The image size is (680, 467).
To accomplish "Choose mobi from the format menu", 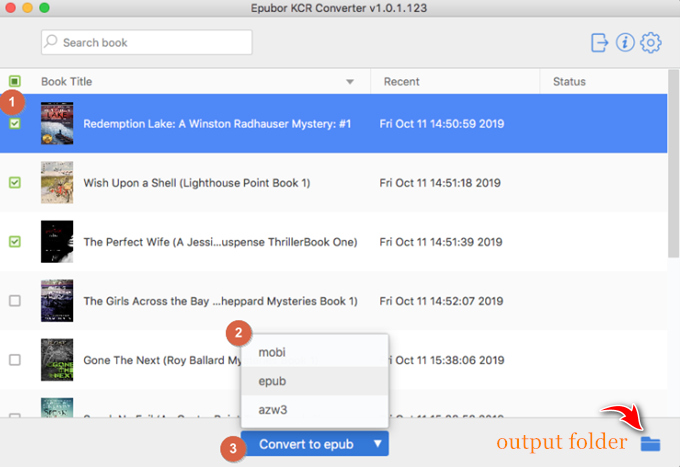I will click(314, 352).
